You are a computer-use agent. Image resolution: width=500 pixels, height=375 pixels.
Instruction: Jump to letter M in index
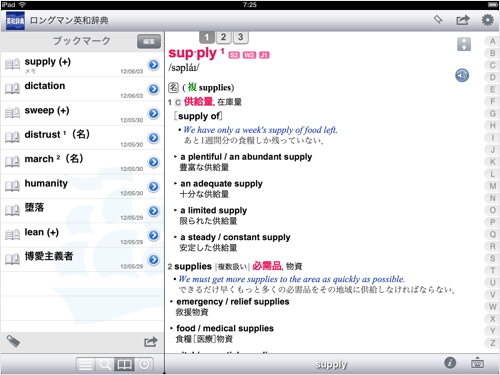point(492,186)
